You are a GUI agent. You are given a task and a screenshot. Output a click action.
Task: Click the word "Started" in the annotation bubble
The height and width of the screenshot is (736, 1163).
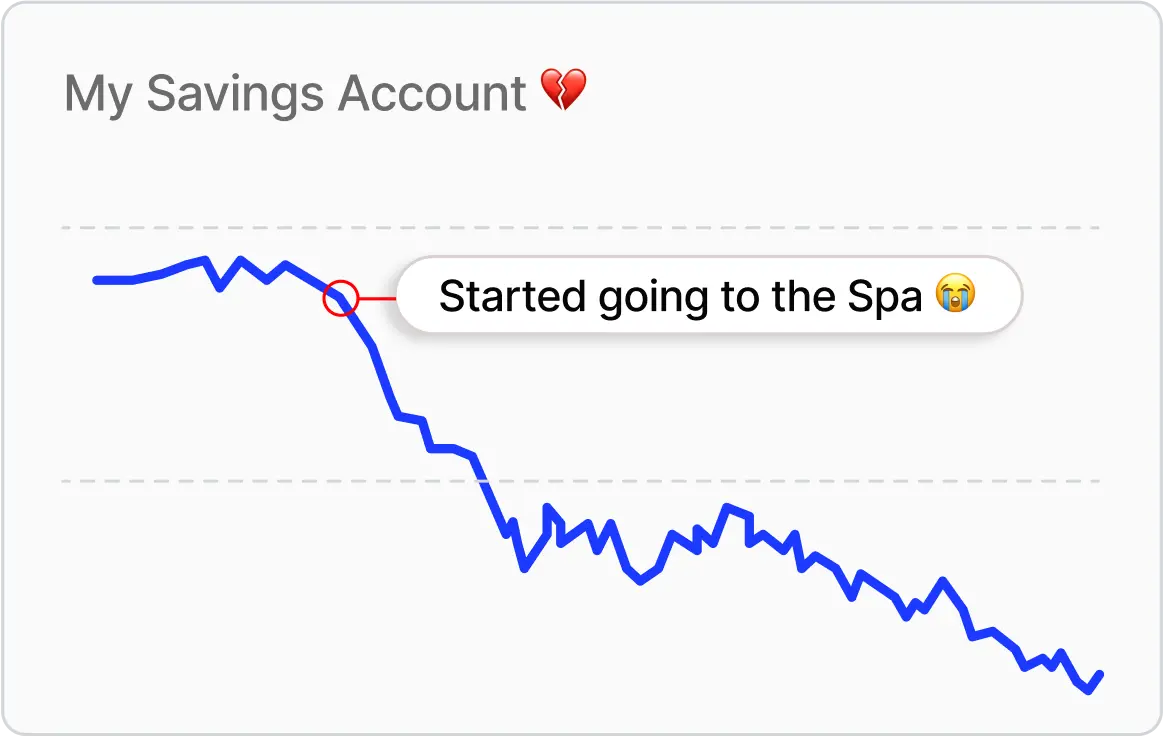pyautogui.click(x=512, y=296)
